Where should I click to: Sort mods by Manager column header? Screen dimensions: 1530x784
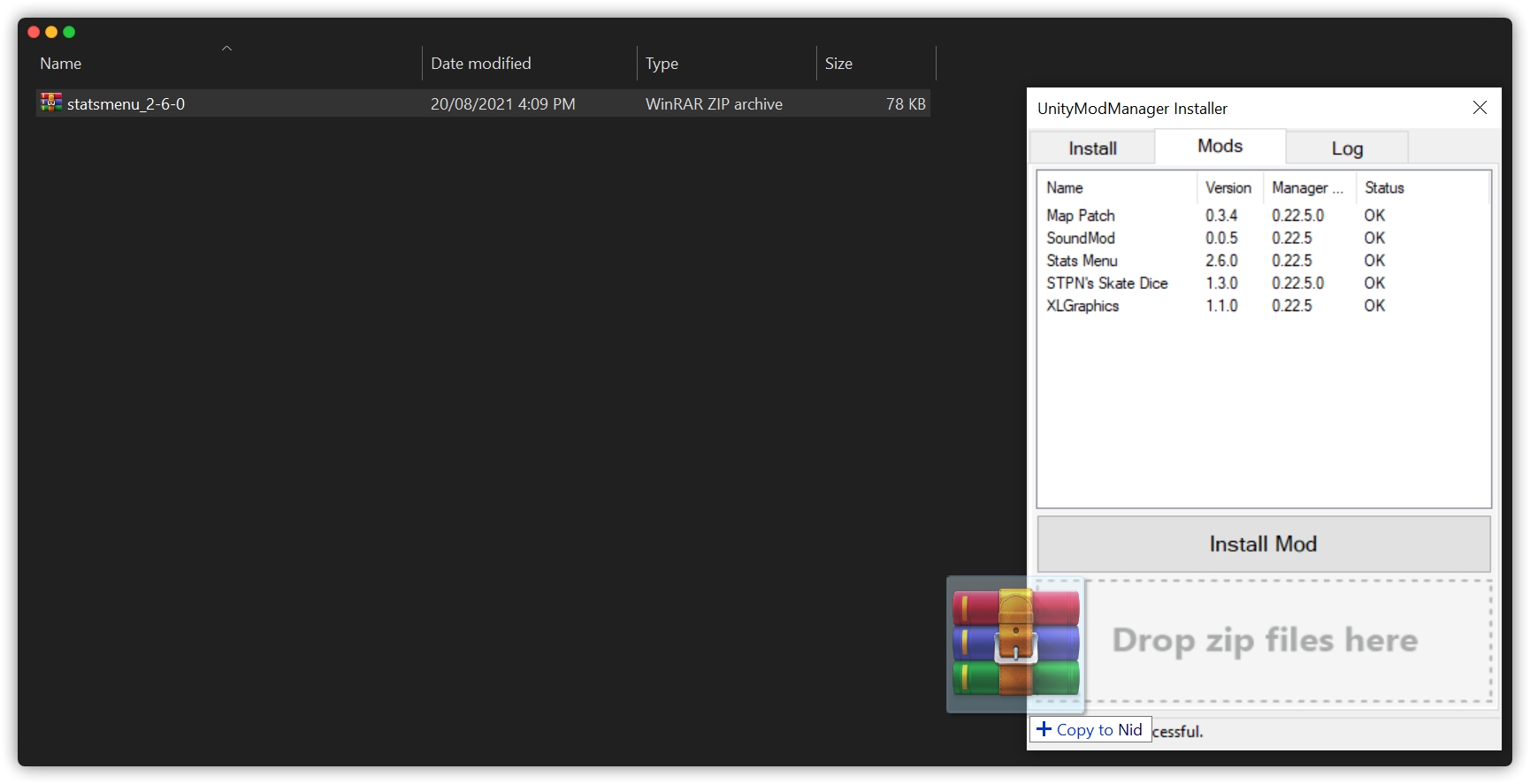[1307, 187]
